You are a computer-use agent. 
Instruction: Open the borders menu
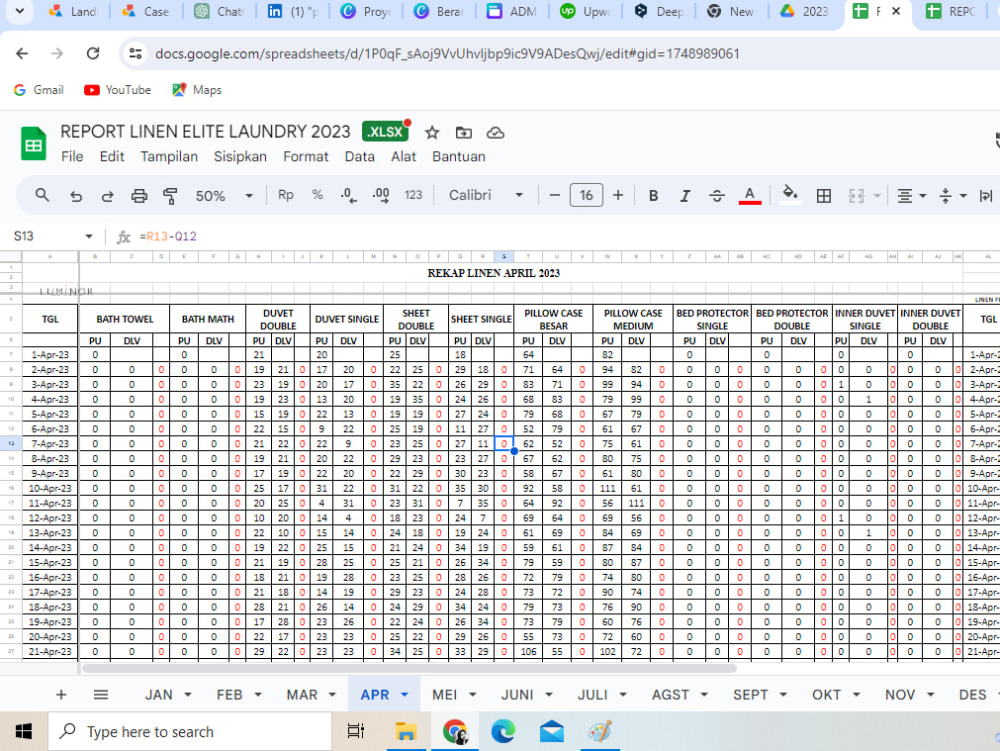824,196
